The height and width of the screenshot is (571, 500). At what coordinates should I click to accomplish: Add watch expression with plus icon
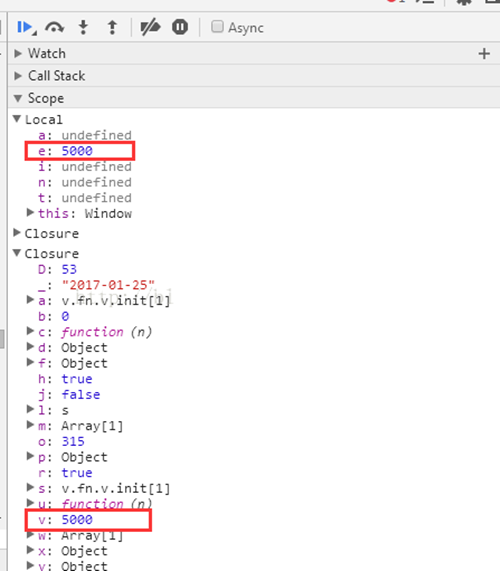484,54
